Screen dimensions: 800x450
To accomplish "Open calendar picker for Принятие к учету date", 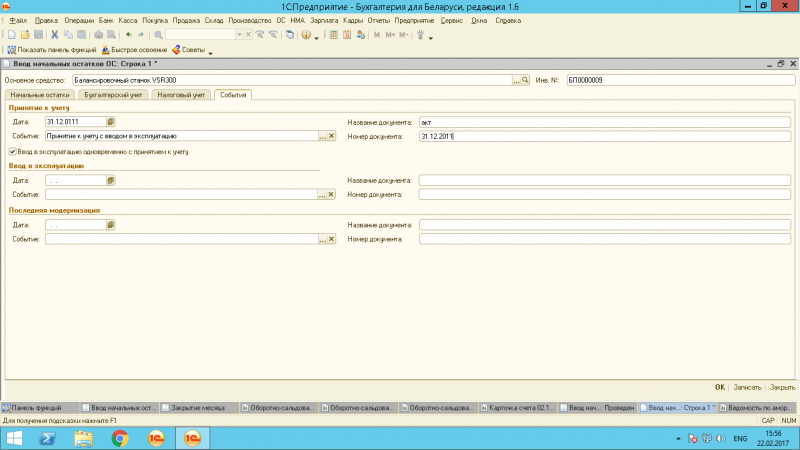I will (111, 121).
